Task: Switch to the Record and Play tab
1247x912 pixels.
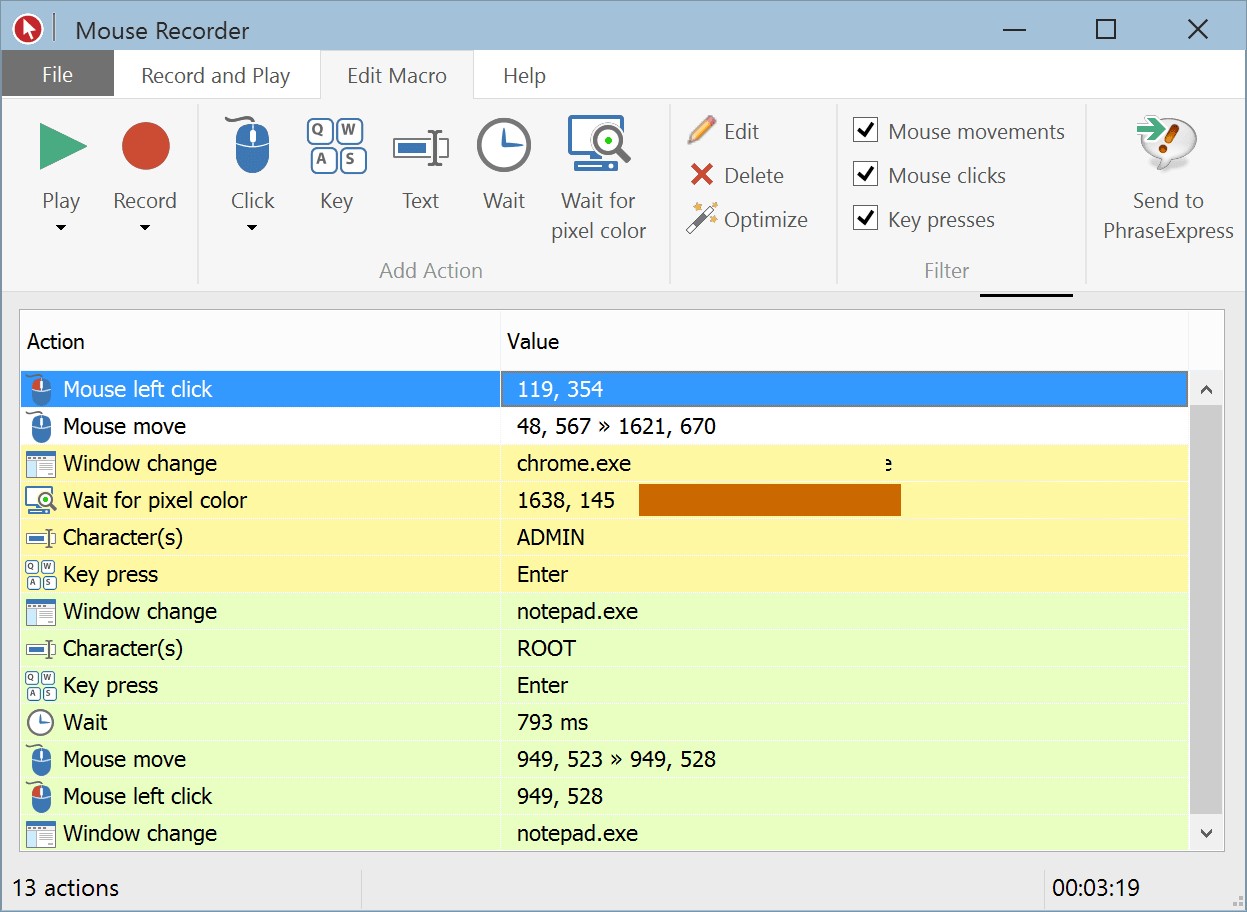Action: [x=216, y=76]
